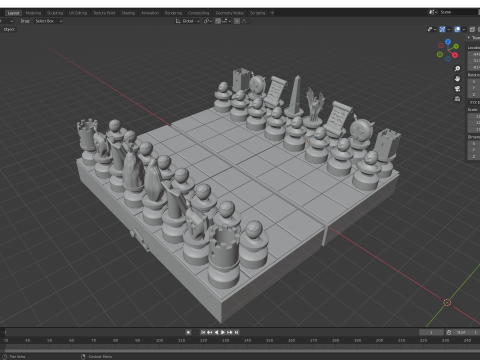Image resolution: width=480 pixels, height=360 pixels.
Task: Click the Rotation X value field
Action: 474,82
